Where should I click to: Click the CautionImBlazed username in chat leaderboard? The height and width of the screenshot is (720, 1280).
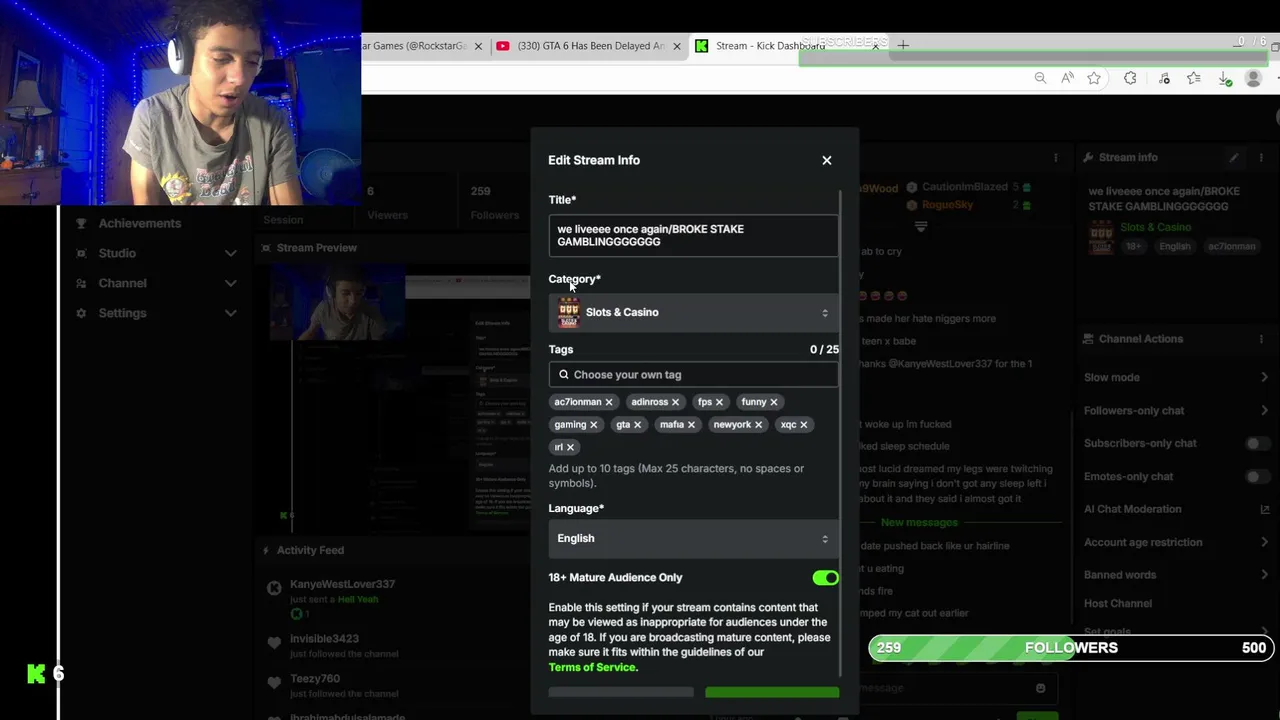(x=964, y=187)
